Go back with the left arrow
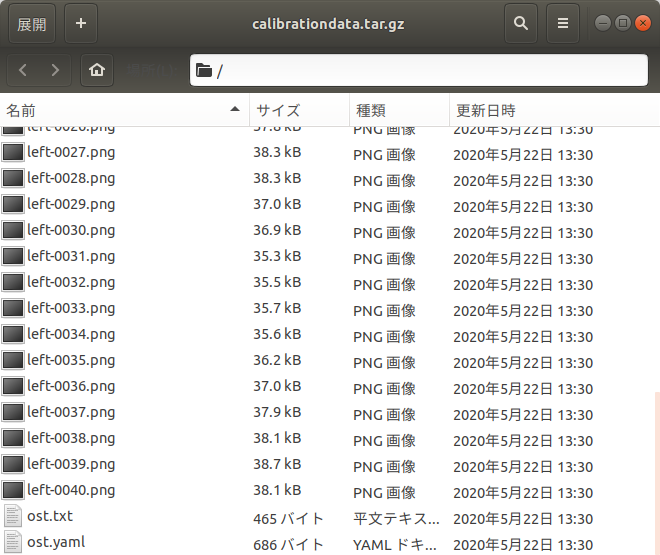This screenshot has height=555, width=660. click(x=23, y=70)
